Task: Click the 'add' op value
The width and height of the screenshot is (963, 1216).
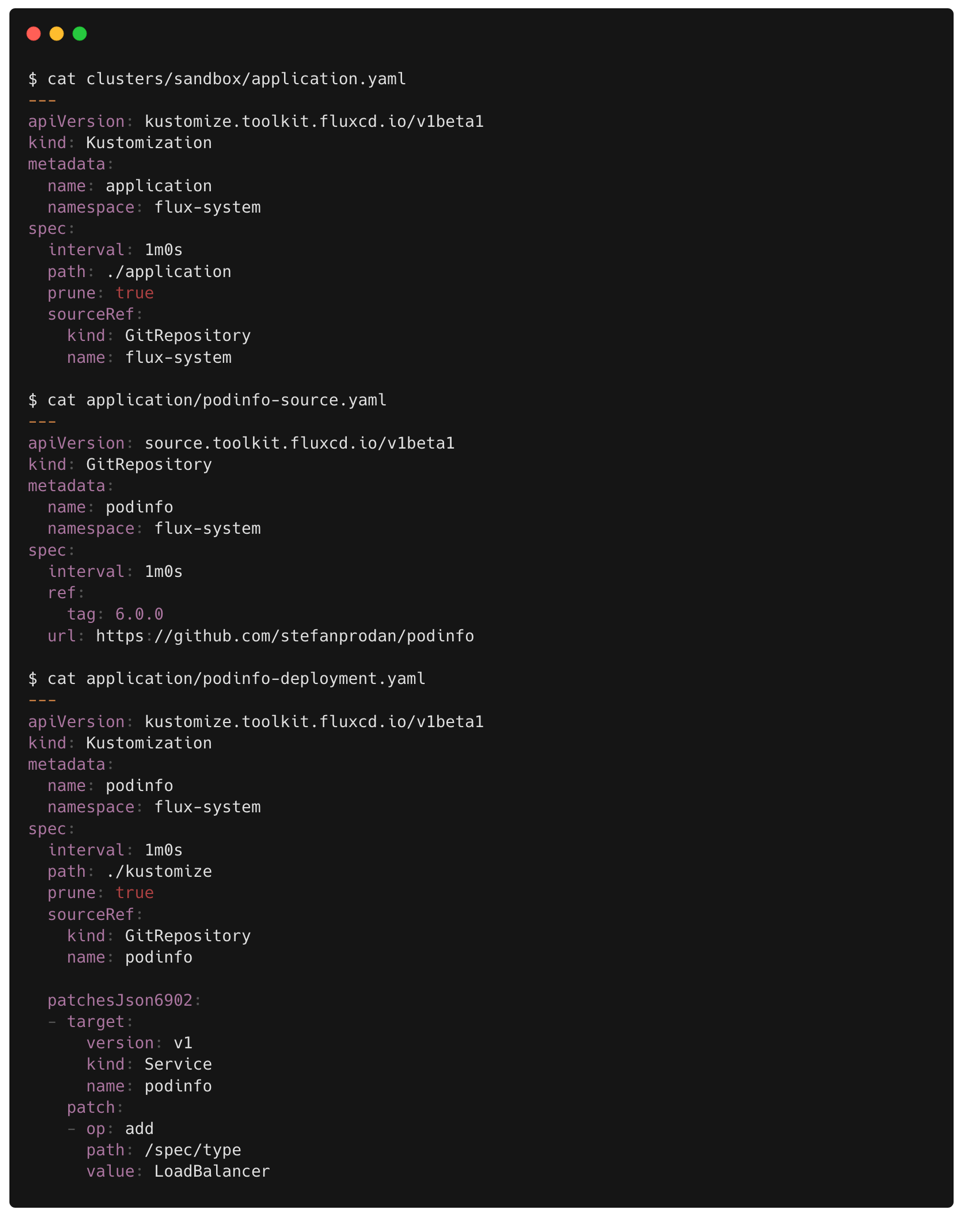Action: 139,1129
